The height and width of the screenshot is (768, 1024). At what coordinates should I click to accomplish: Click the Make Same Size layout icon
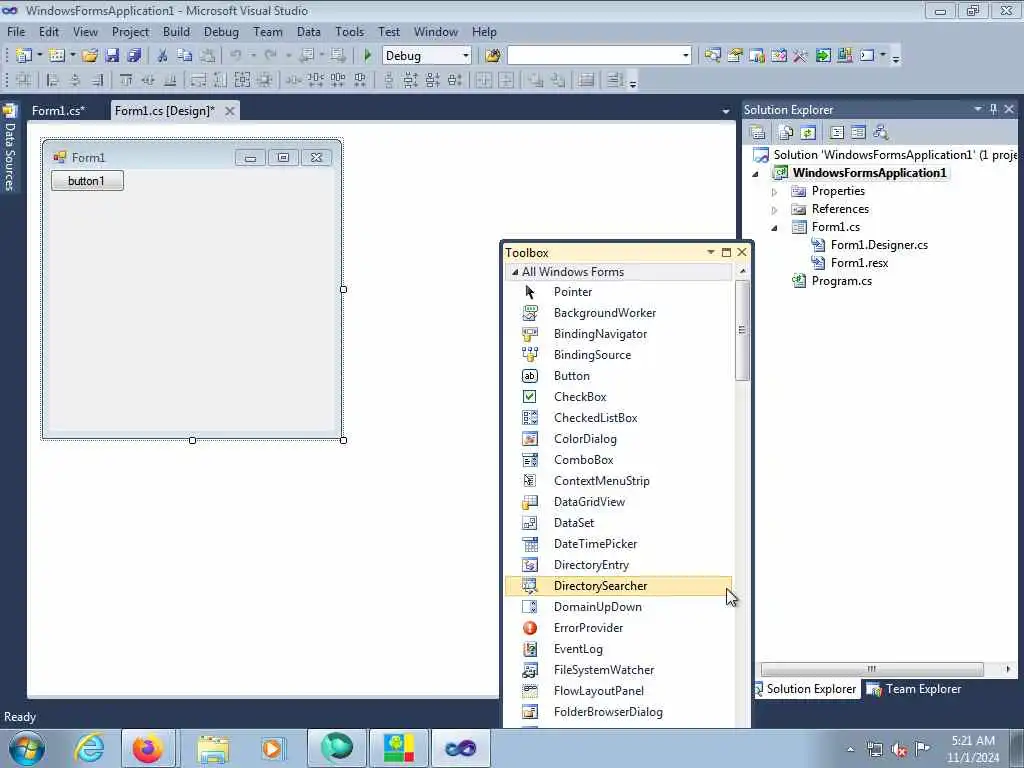click(242, 80)
